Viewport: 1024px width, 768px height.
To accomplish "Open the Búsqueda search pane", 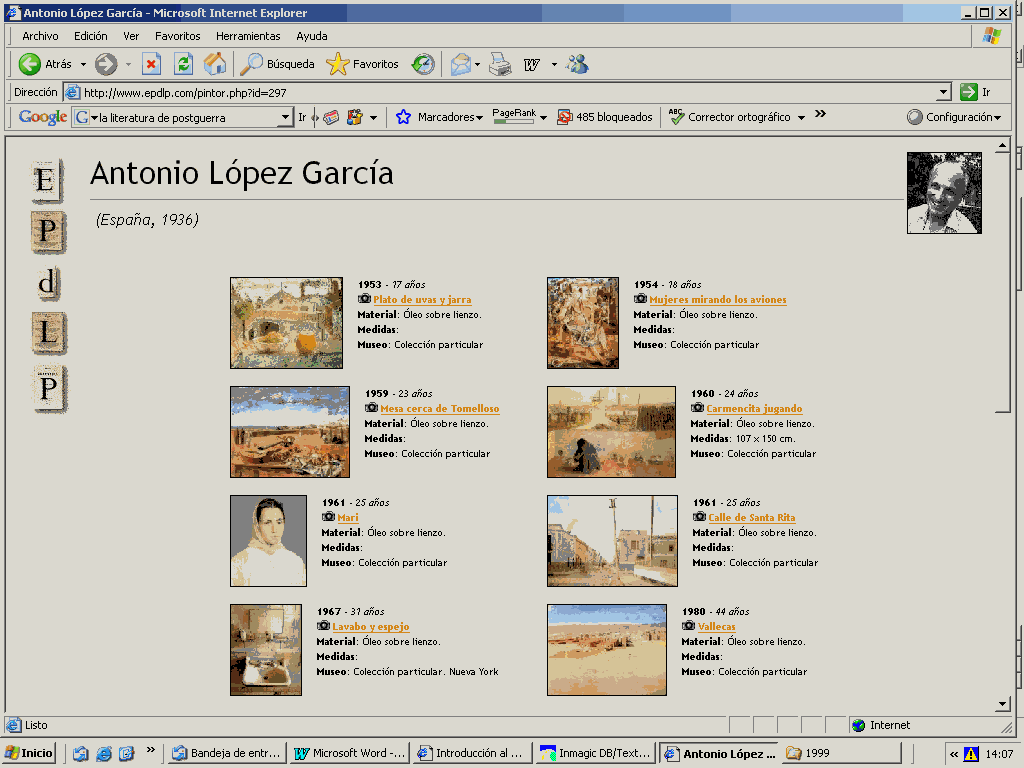I will coord(278,64).
